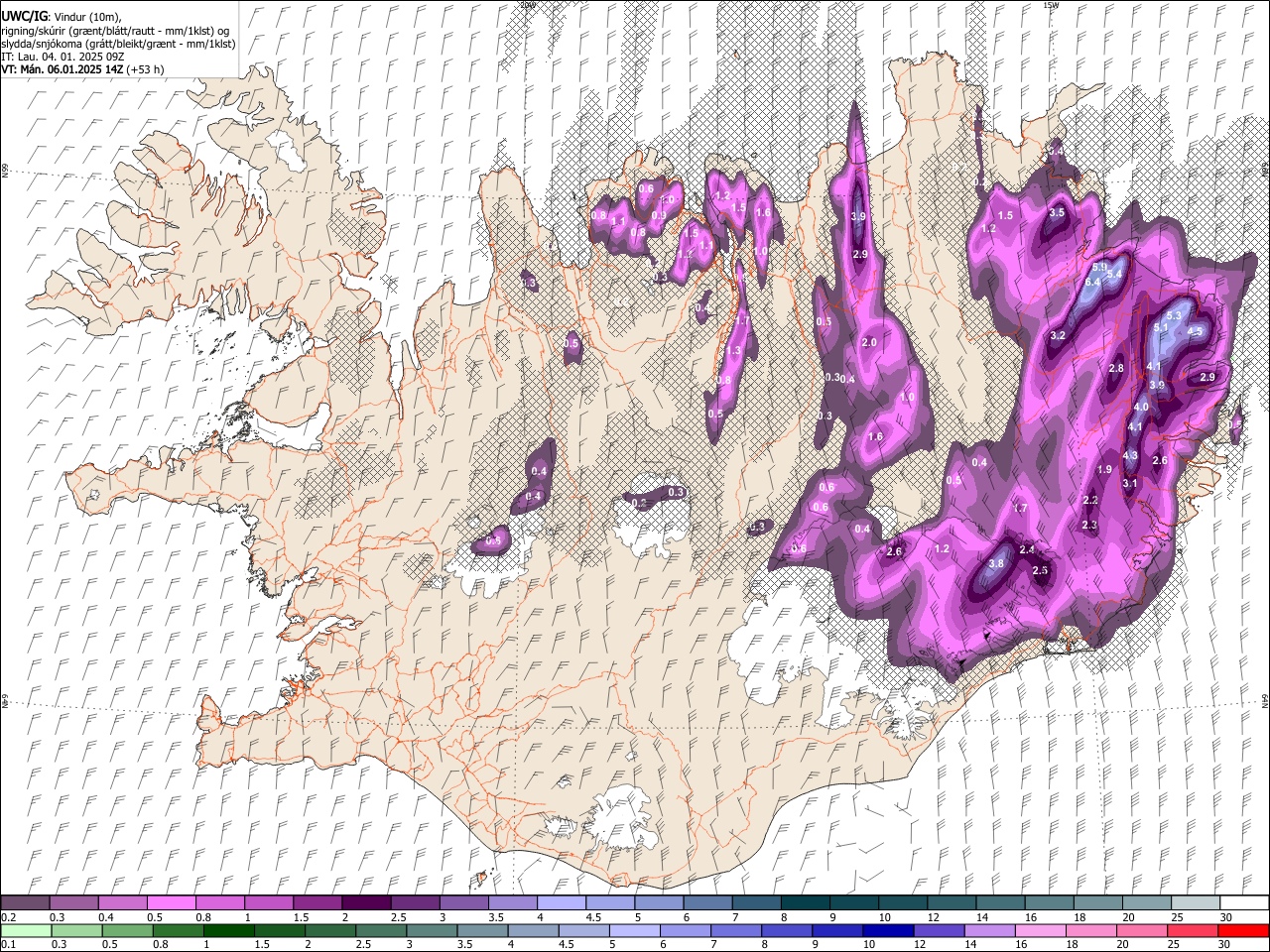Click the dark green 1 swatch in lower legend
This screenshot has height=952, width=1270.
(228, 930)
